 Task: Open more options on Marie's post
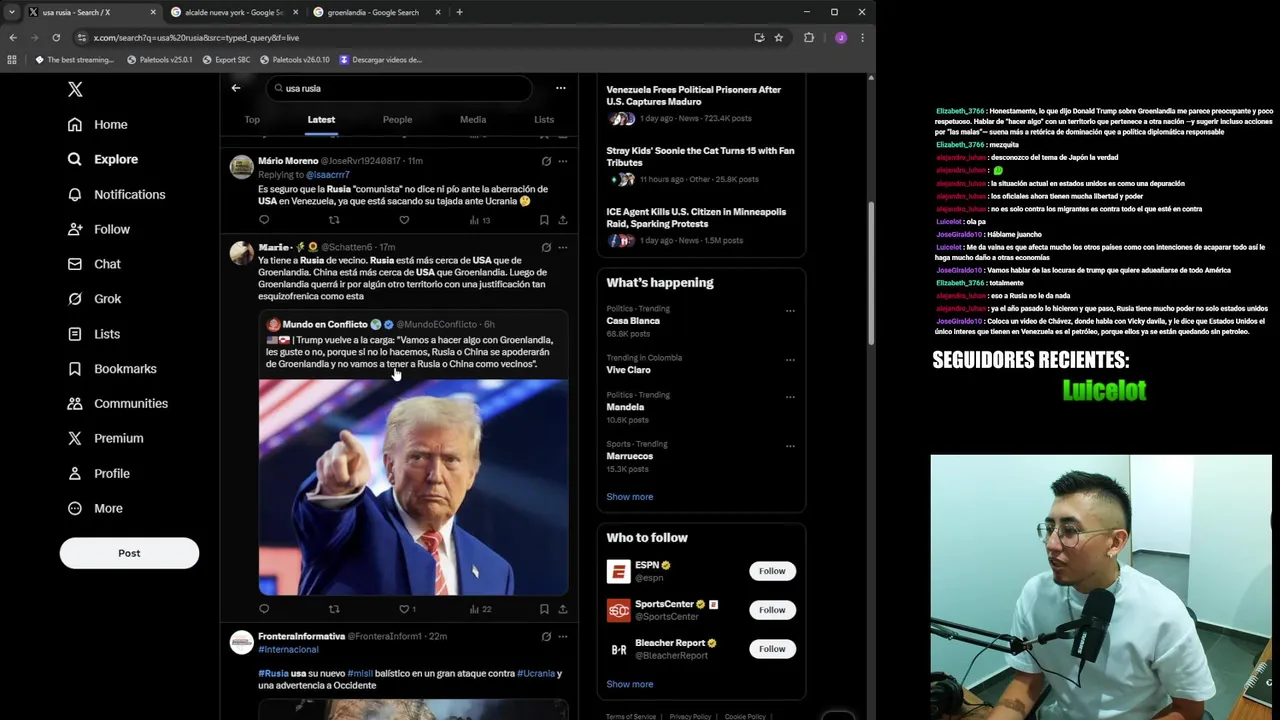(x=563, y=247)
